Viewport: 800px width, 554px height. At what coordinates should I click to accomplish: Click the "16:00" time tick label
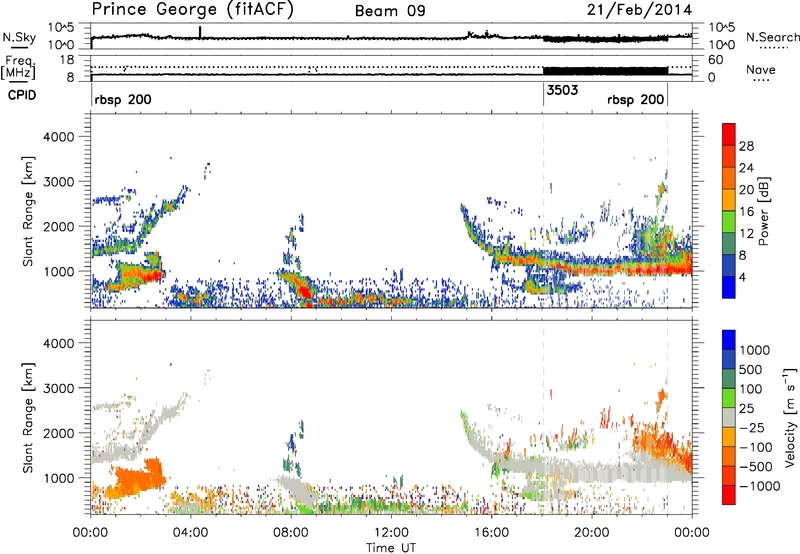pos(491,533)
